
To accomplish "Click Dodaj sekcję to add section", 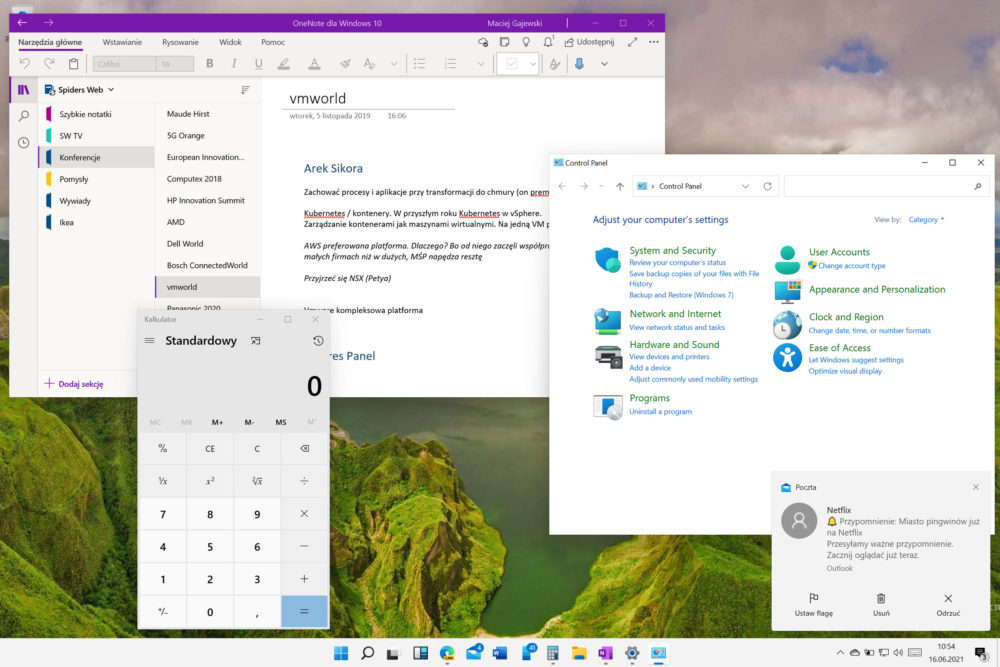I will click(x=73, y=384).
